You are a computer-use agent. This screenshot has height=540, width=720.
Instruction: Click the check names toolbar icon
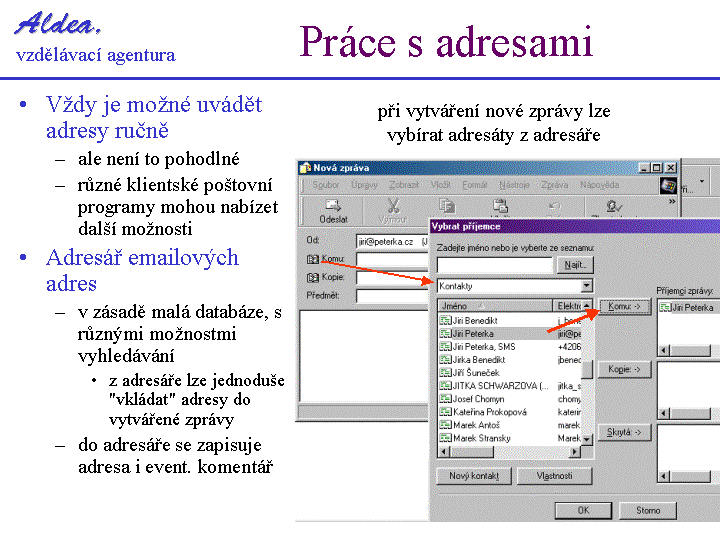click(x=613, y=206)
